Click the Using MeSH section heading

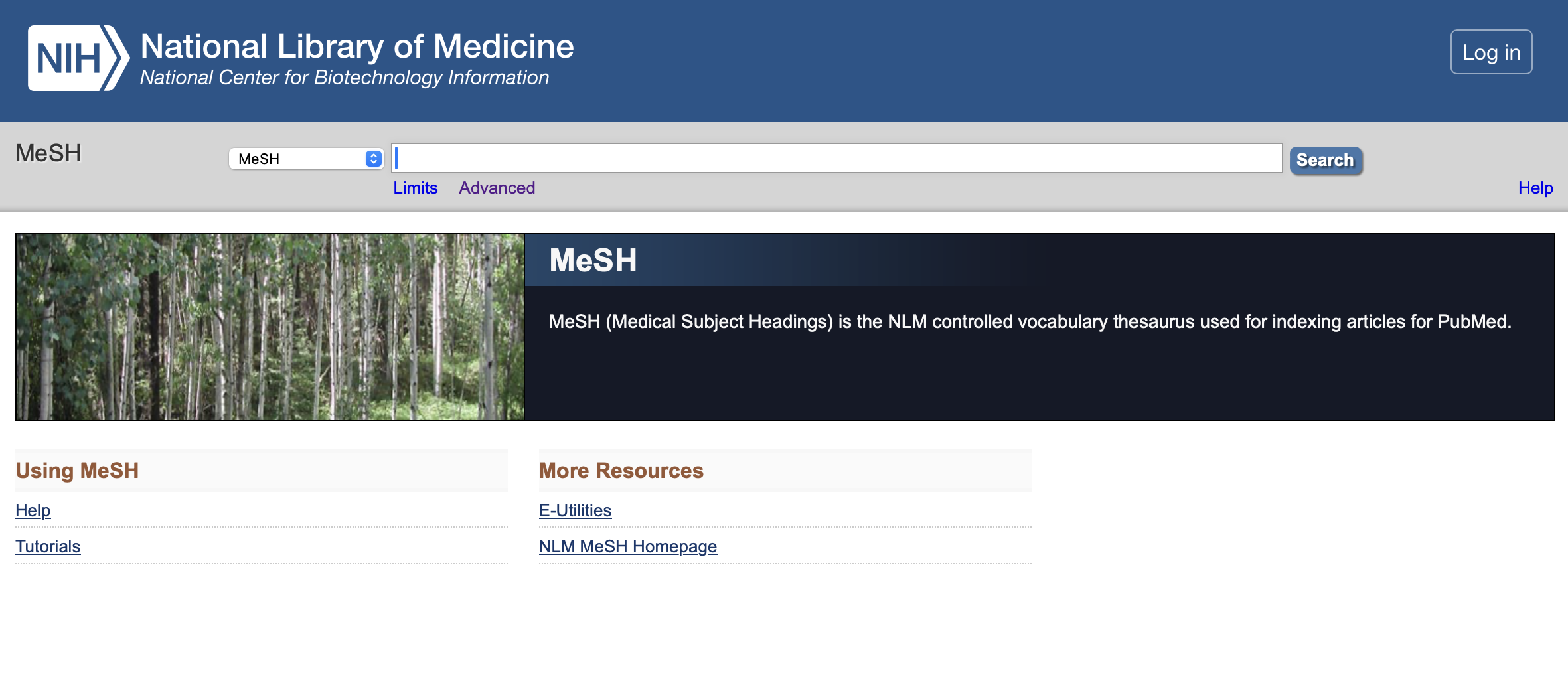pos(77,471)
